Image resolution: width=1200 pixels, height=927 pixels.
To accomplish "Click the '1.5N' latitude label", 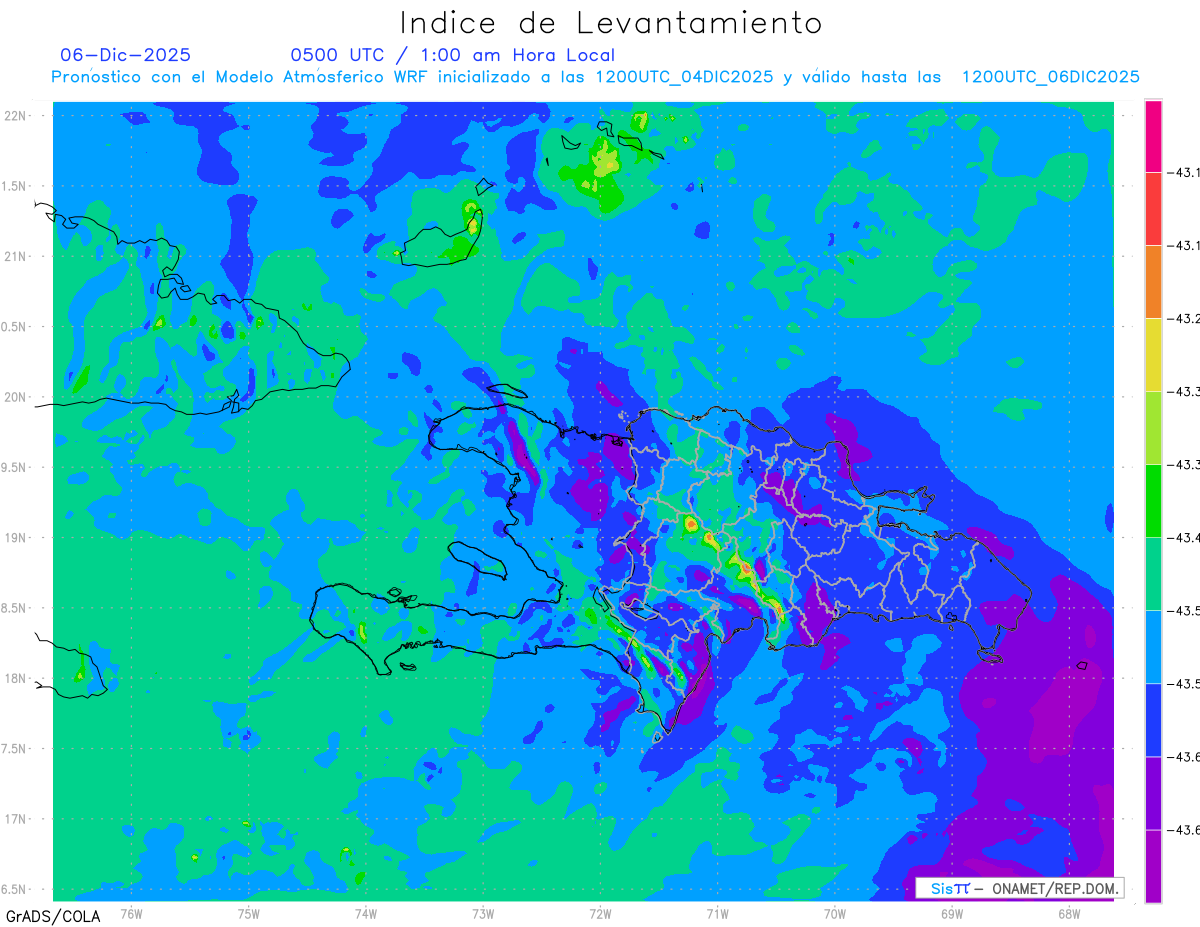I will [x=15, y=186].
